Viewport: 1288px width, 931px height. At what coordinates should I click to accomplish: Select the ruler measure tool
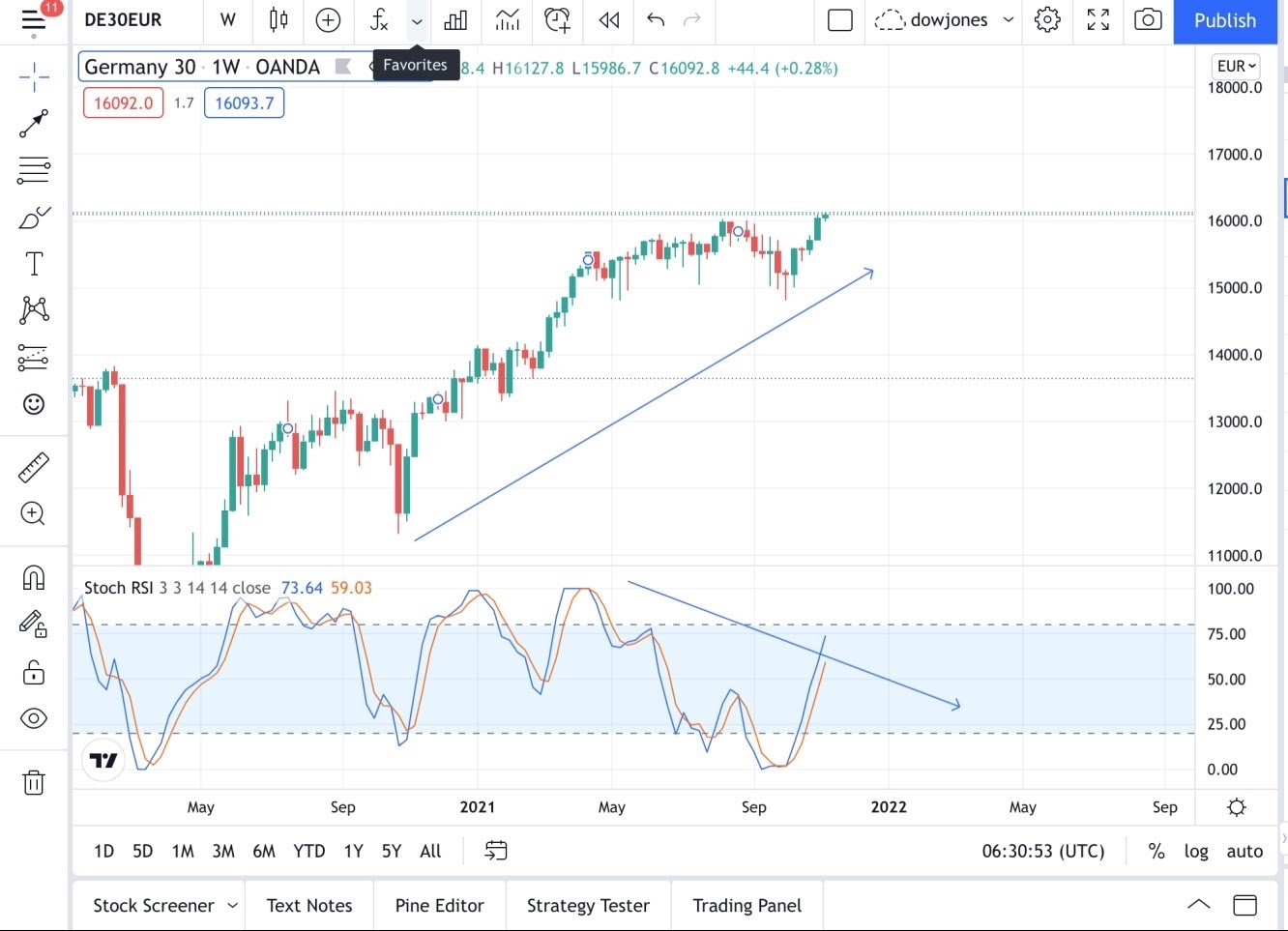coord(34,467)
